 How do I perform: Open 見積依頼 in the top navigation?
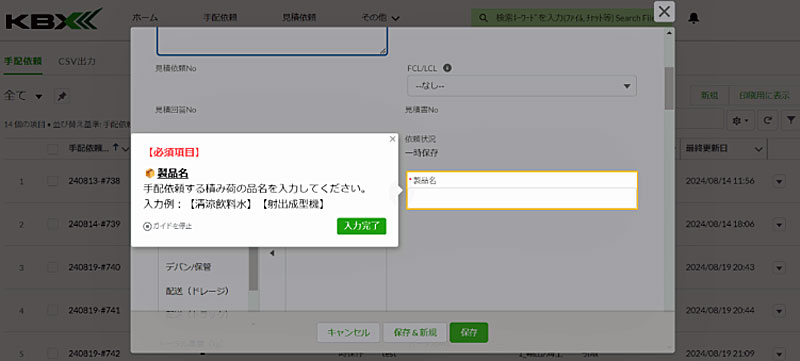(299, 18)
